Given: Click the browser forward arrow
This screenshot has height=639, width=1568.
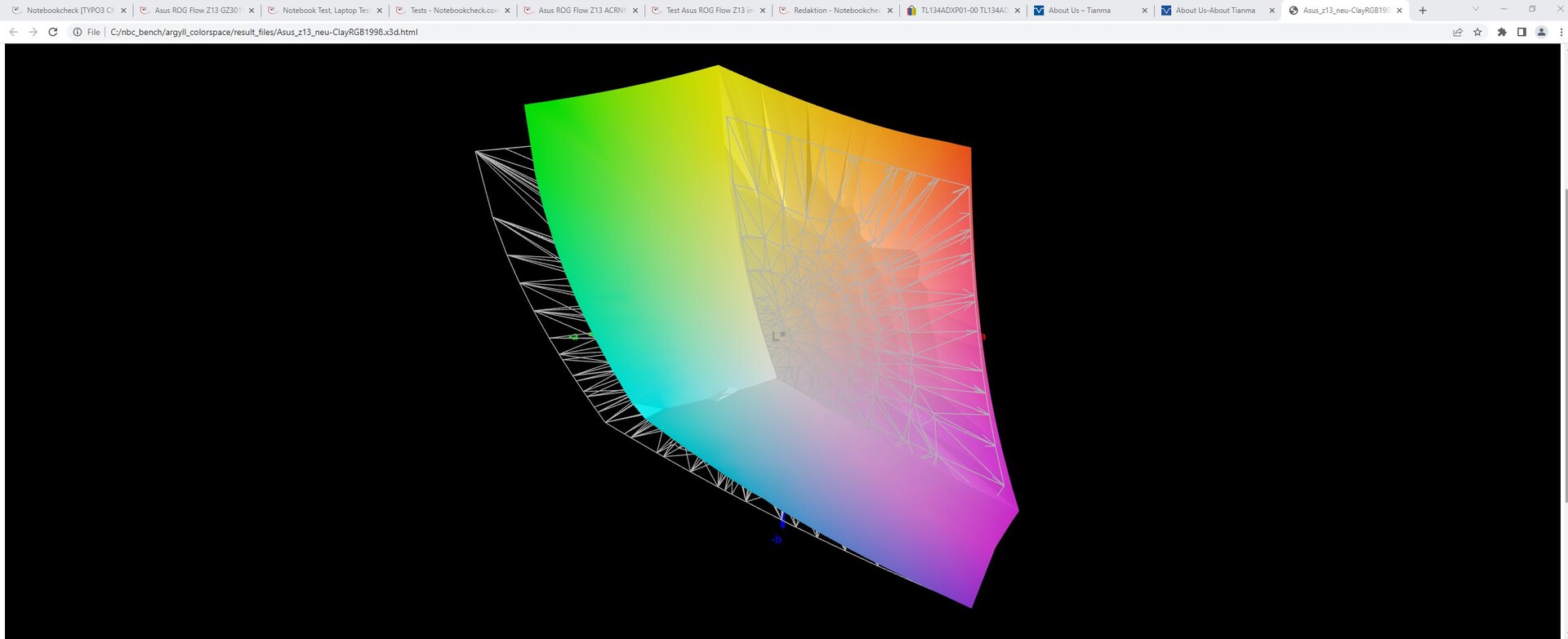Looking at the screenshot, I should tap(33, 32).
